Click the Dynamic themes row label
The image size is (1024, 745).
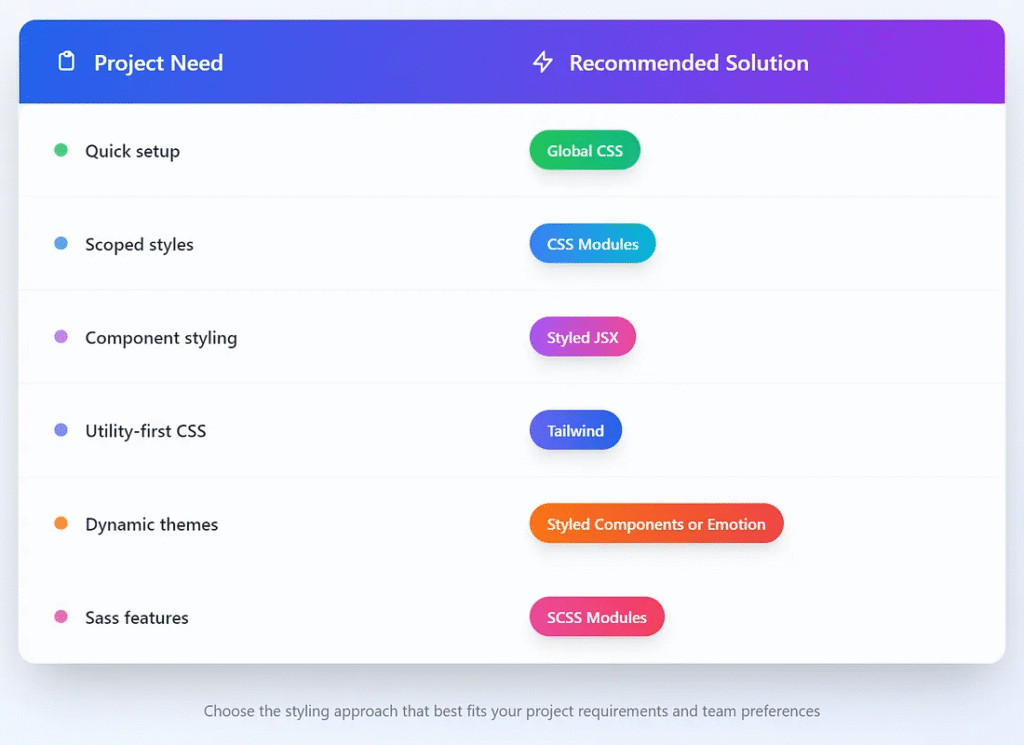tap(151, 524)
